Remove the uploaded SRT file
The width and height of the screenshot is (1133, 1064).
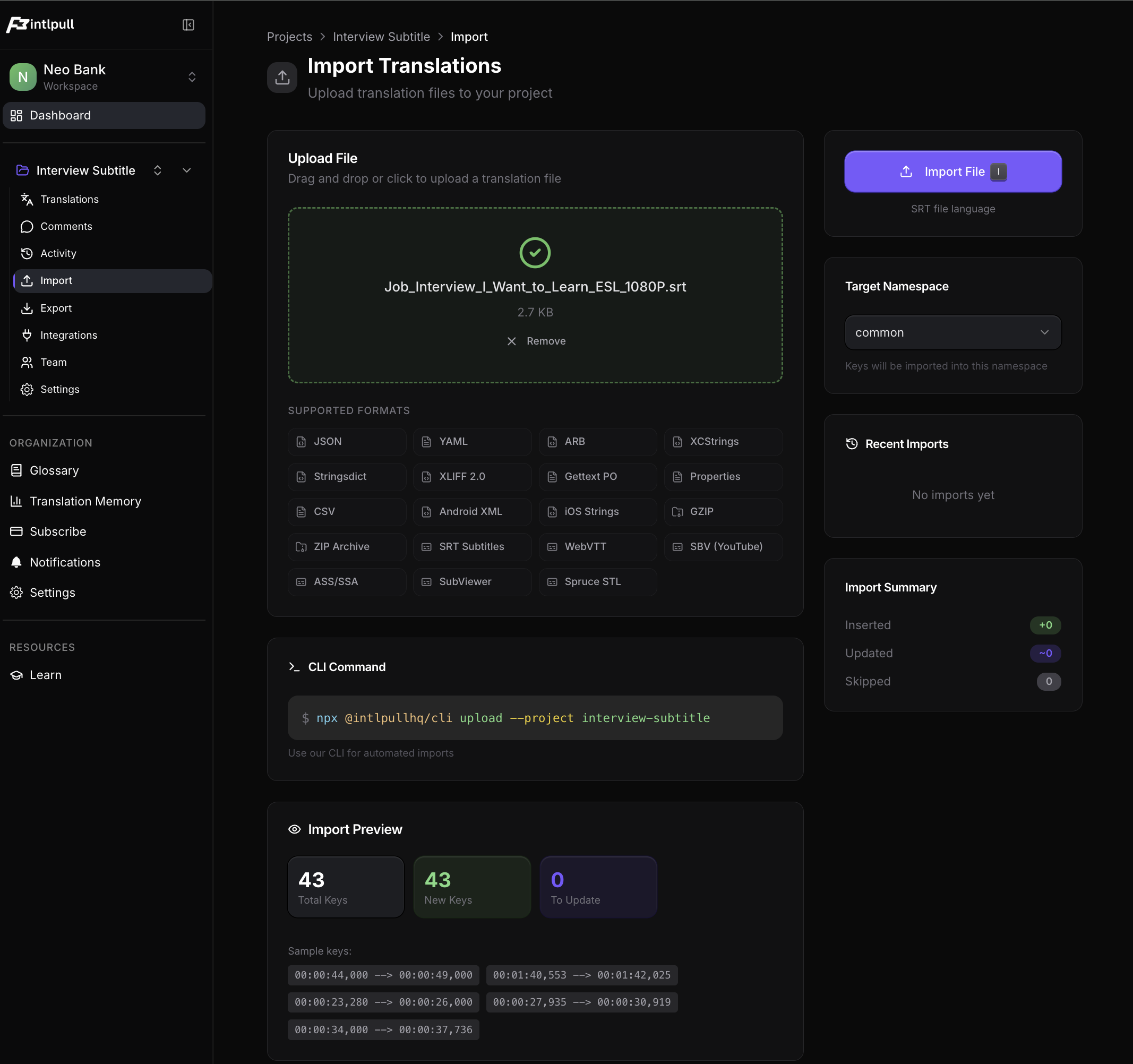536,341
